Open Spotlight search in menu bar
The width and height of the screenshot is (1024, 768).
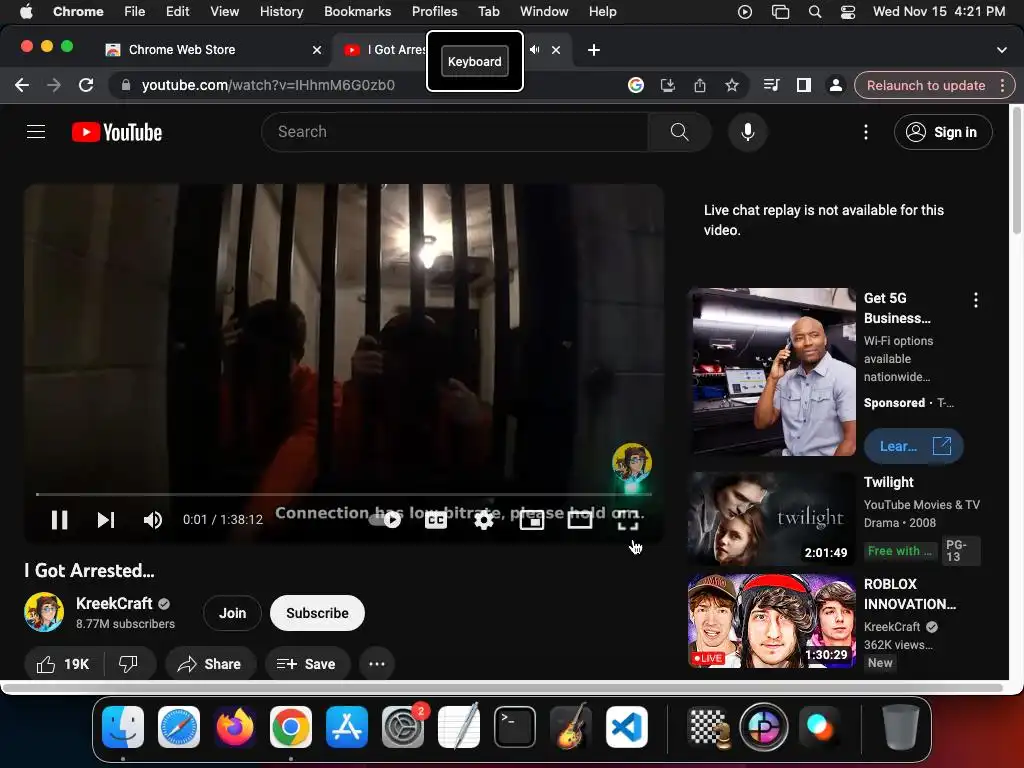(x=814, y=11)
